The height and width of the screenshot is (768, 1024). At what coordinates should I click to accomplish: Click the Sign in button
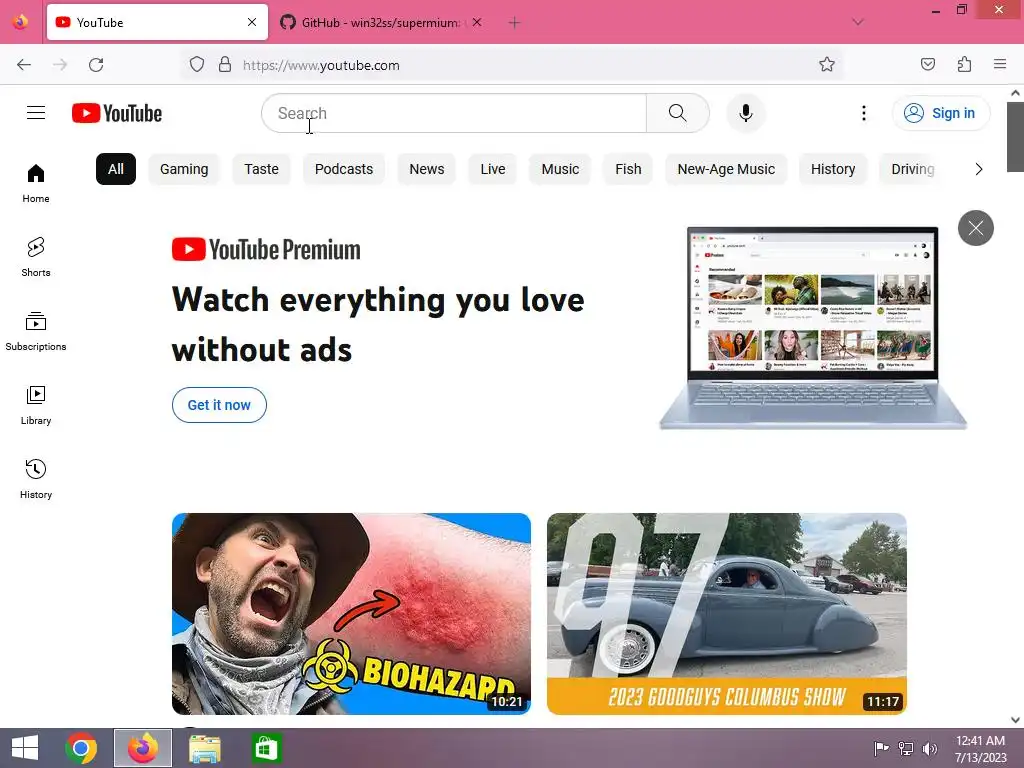click(940, 113)
